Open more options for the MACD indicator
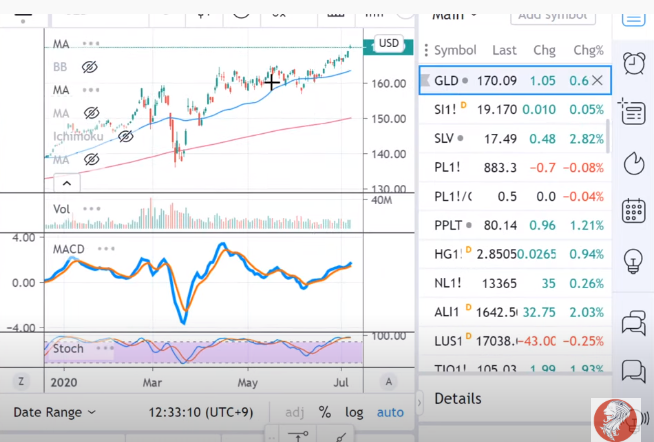654x442 pixels. pos(106,249)
